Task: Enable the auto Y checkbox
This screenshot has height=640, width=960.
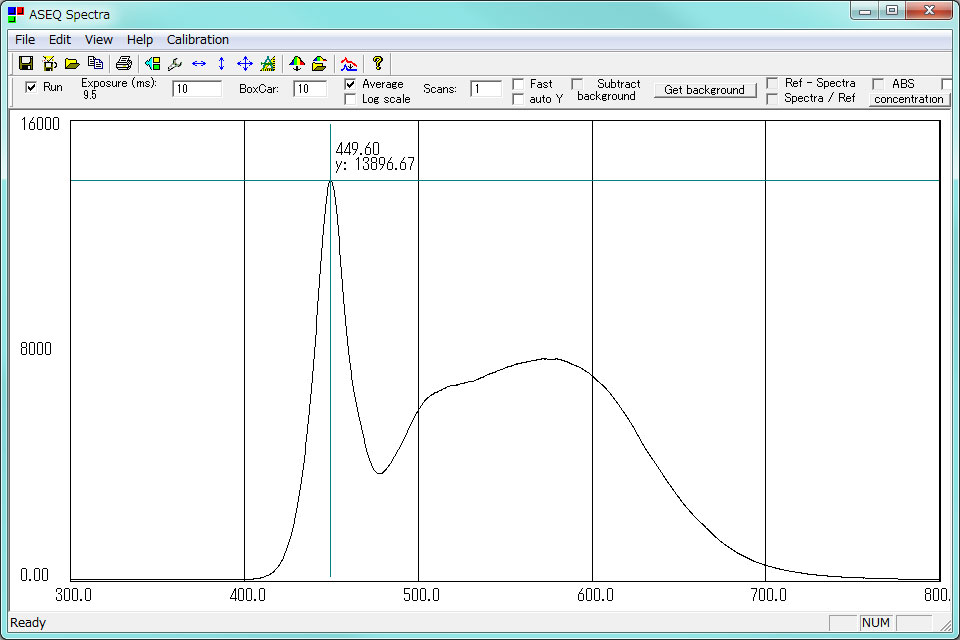Action: pyautogui.click(x=518, y=99)
